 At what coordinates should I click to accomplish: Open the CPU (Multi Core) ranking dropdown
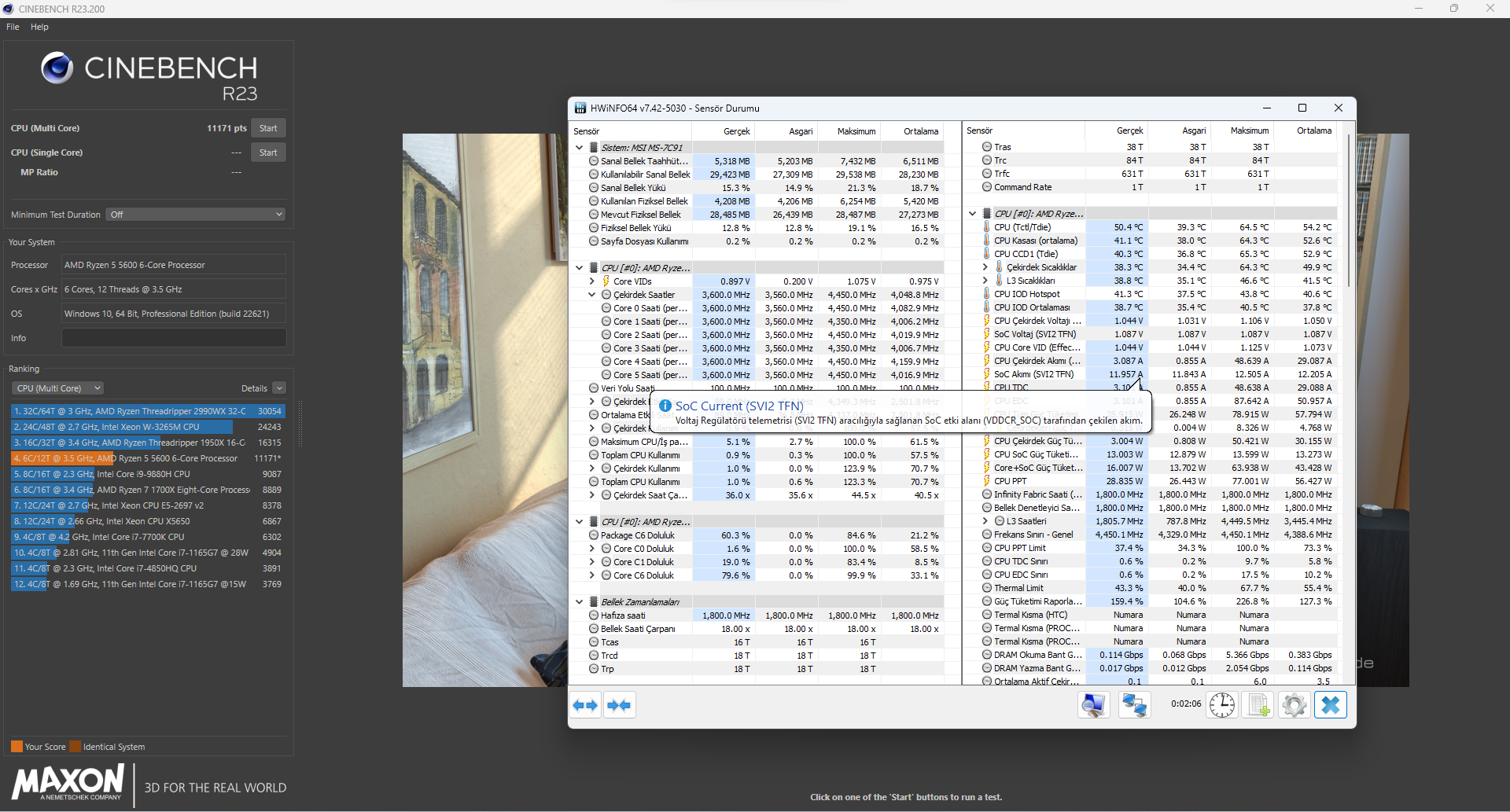click(x=57, y=388)
